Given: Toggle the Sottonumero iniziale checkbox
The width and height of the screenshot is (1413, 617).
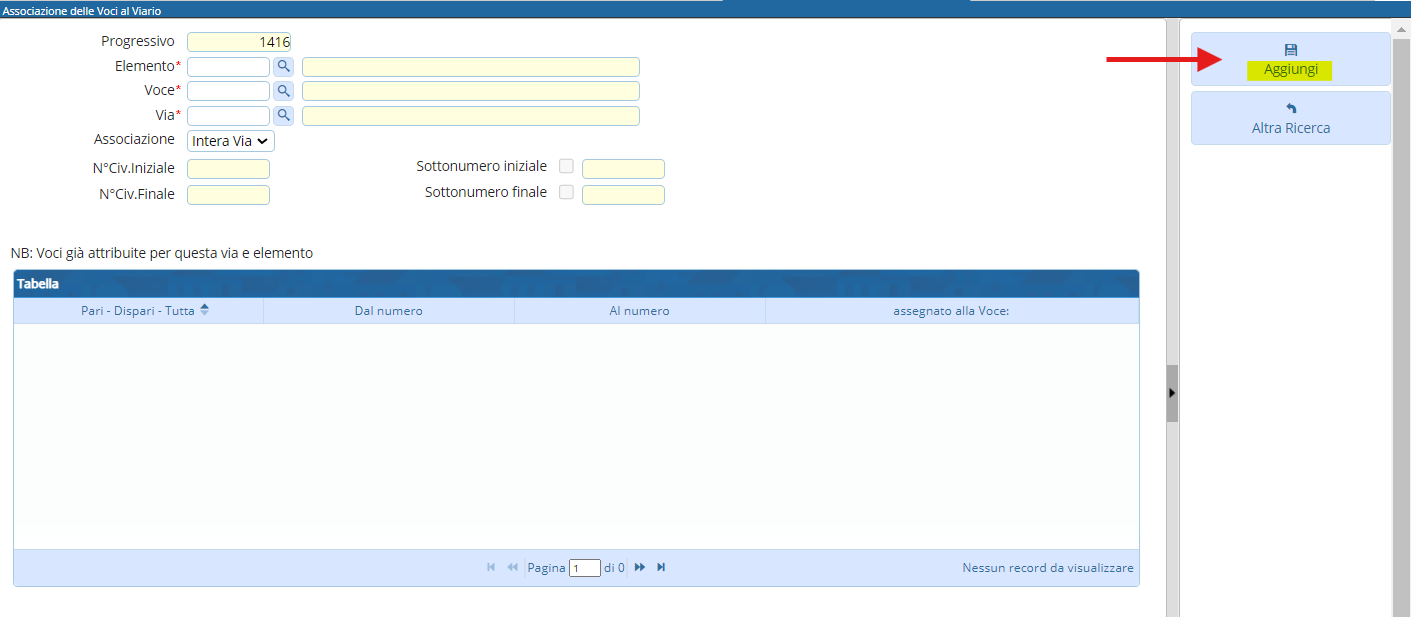Looking at the screenshot, I should click(567, 167).
